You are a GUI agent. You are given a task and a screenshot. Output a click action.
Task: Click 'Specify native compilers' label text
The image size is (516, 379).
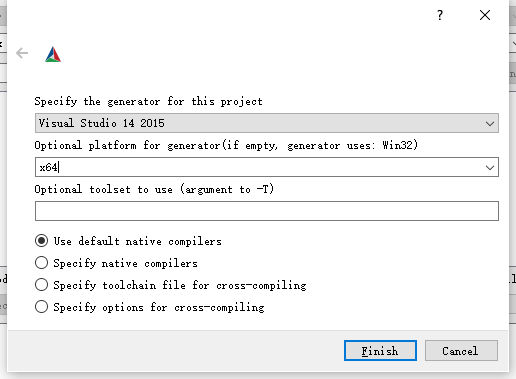pos(125,263)
